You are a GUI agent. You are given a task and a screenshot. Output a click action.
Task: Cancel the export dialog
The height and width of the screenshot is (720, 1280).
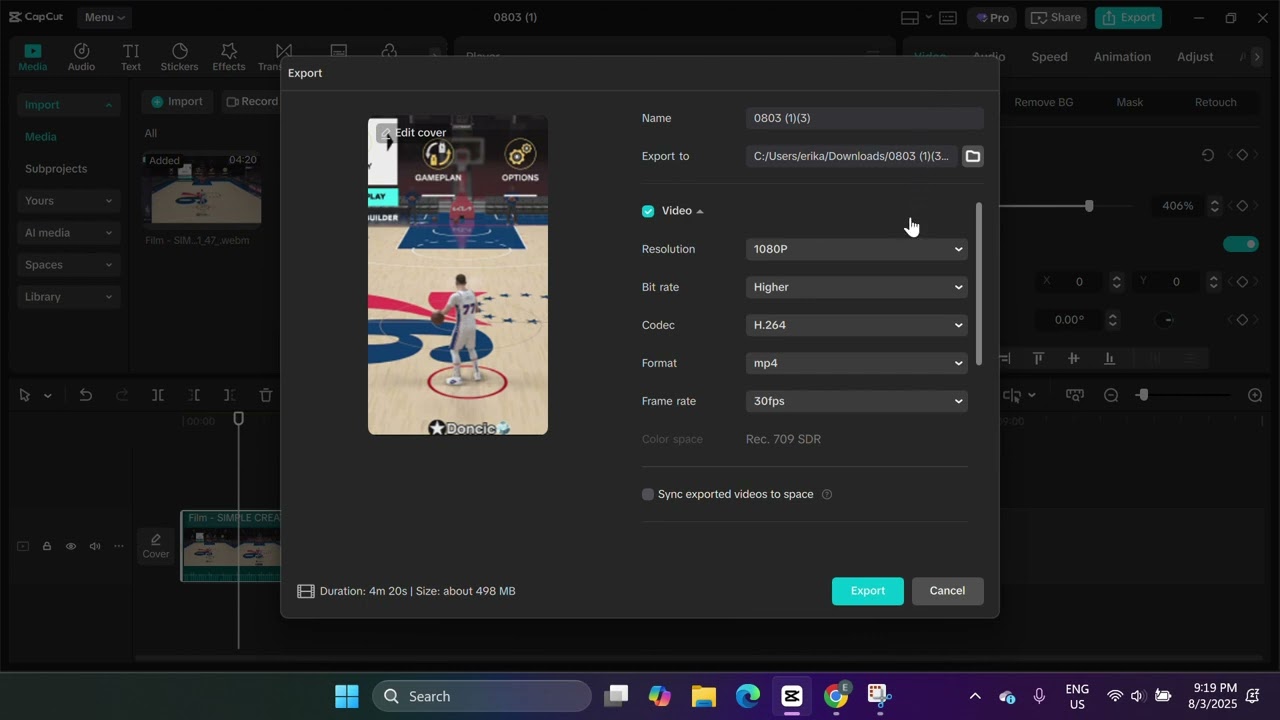[x=947, y=591]
